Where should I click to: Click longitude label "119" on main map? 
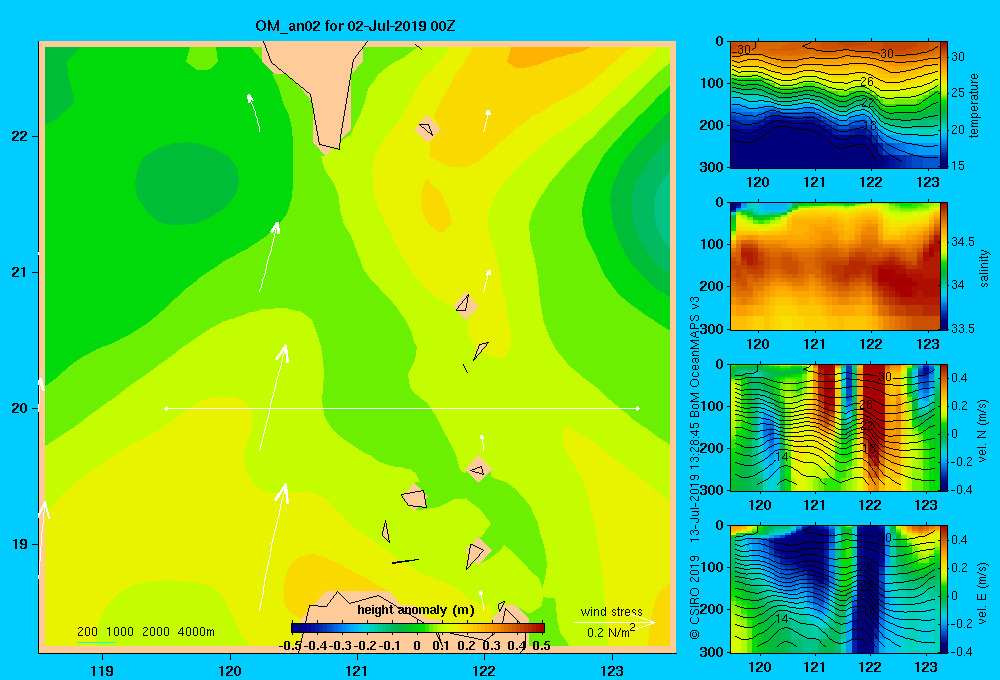[x=102, y=670]
